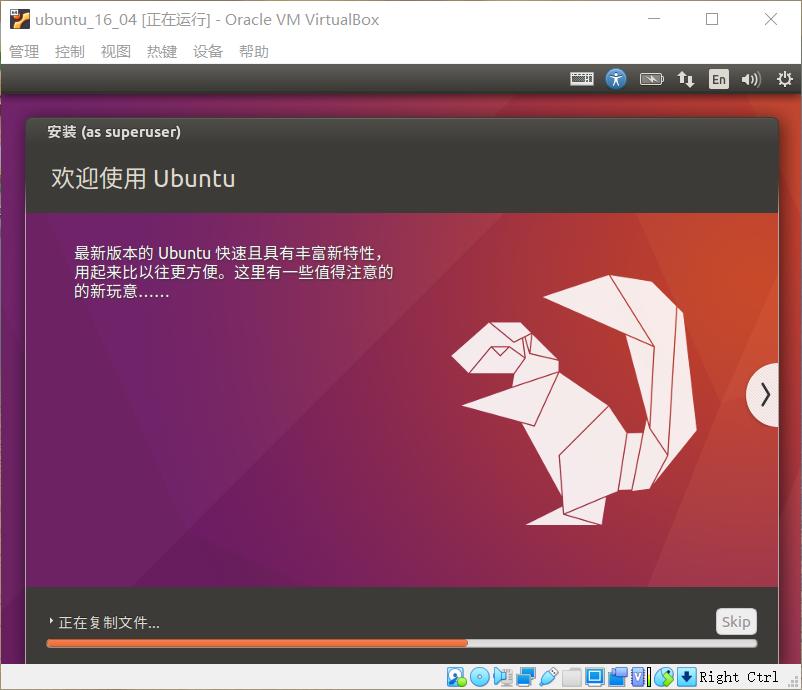Click the 安装 (as superuser) window title
The image size is (802, 690).
114,132
